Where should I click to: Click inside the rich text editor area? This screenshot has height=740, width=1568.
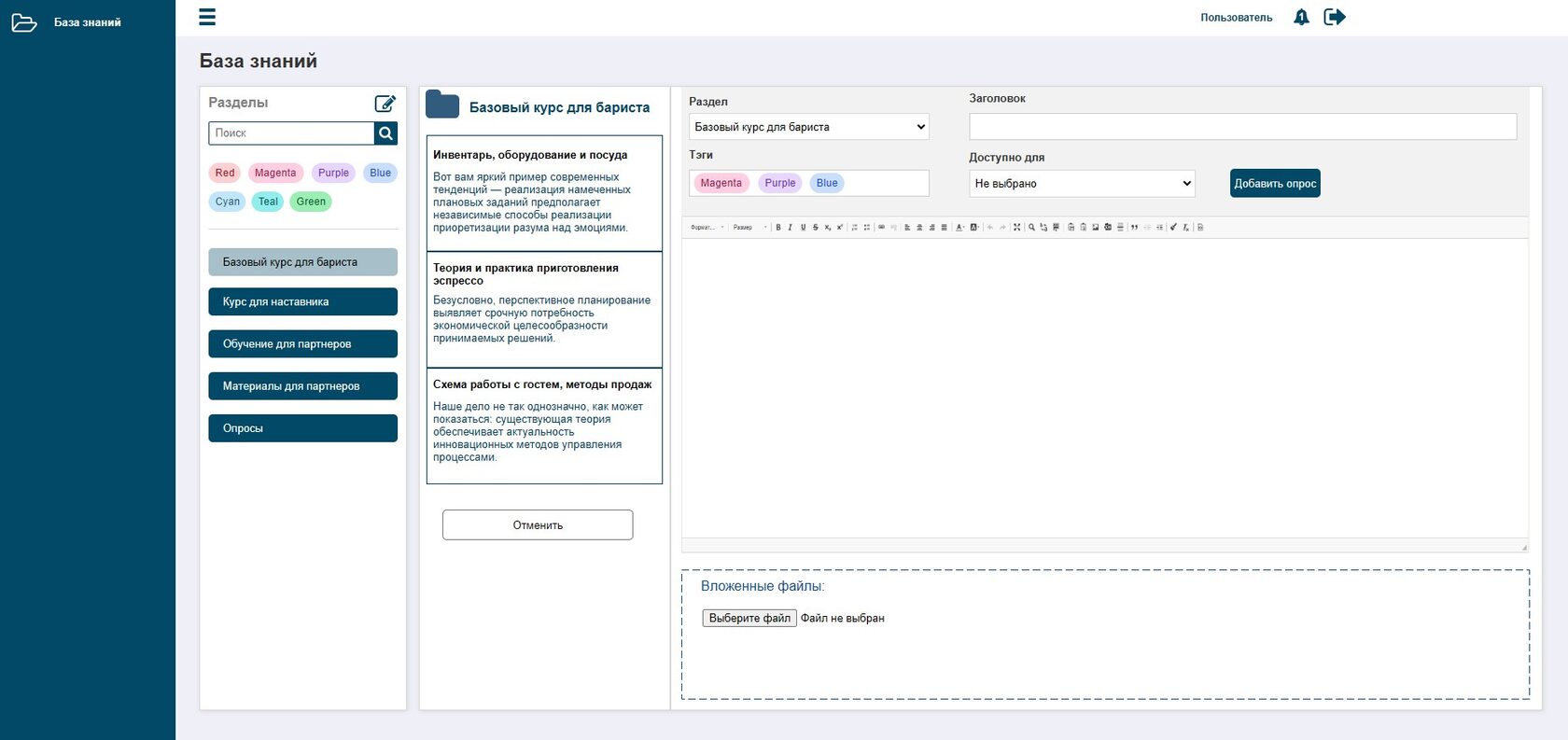1105,387
